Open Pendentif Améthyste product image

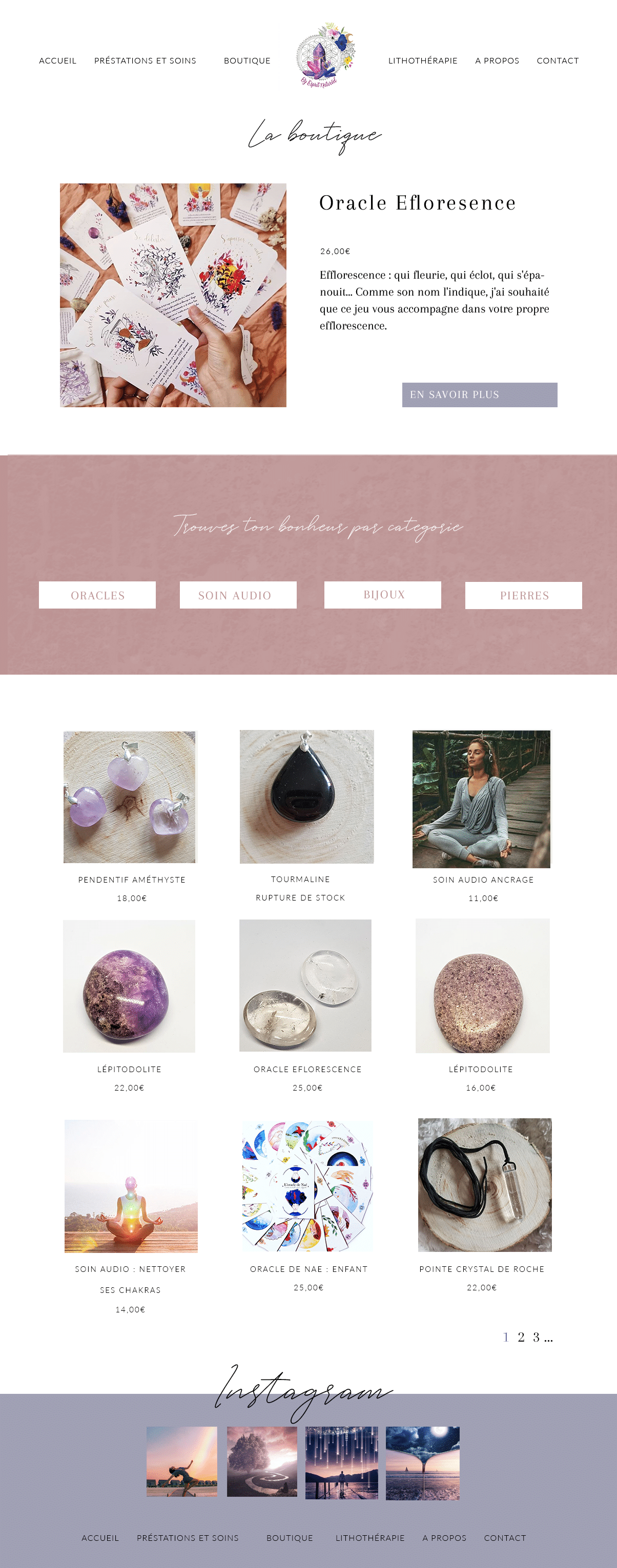click(130, 797)
